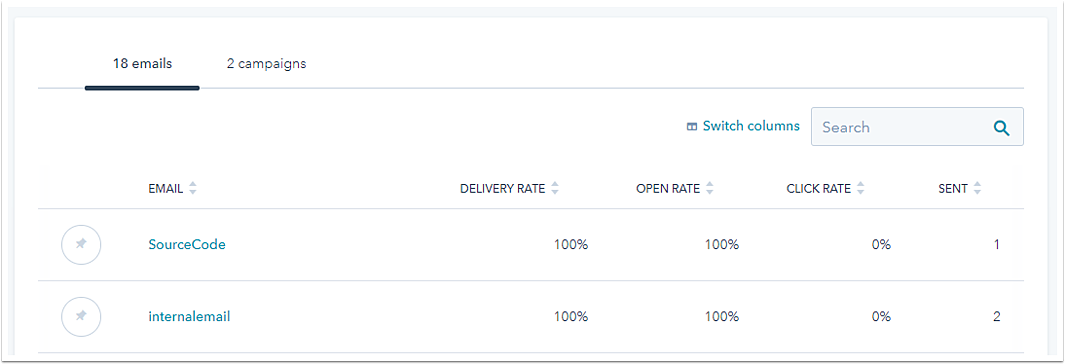
Task: Click the CLICK RATE column header
Action: 818,189
